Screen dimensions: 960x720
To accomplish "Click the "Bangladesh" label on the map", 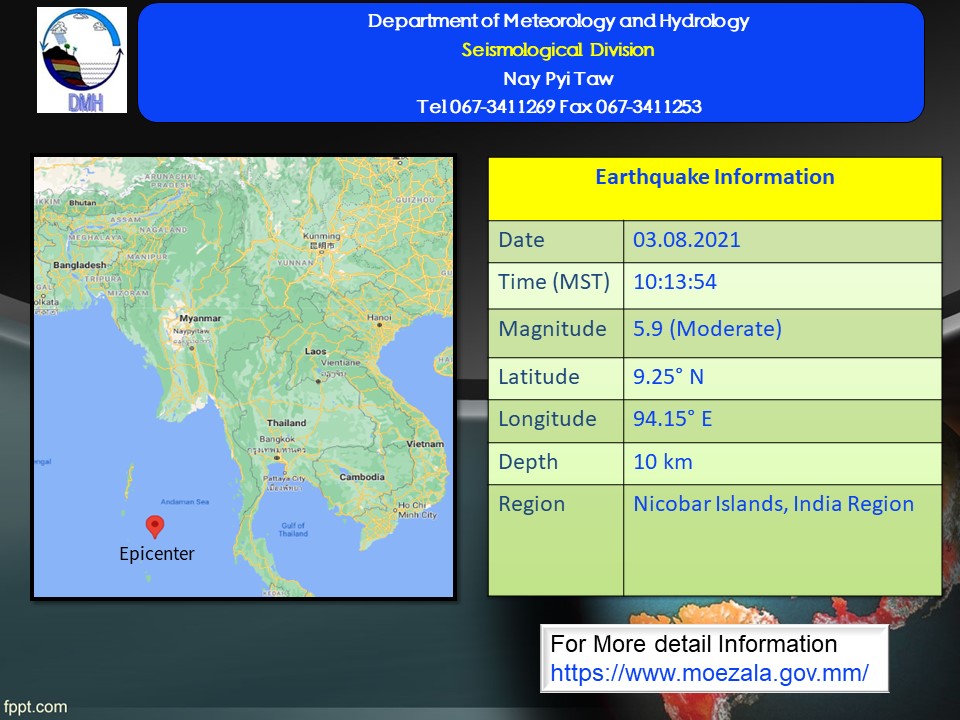I will (x=80, y=265).
